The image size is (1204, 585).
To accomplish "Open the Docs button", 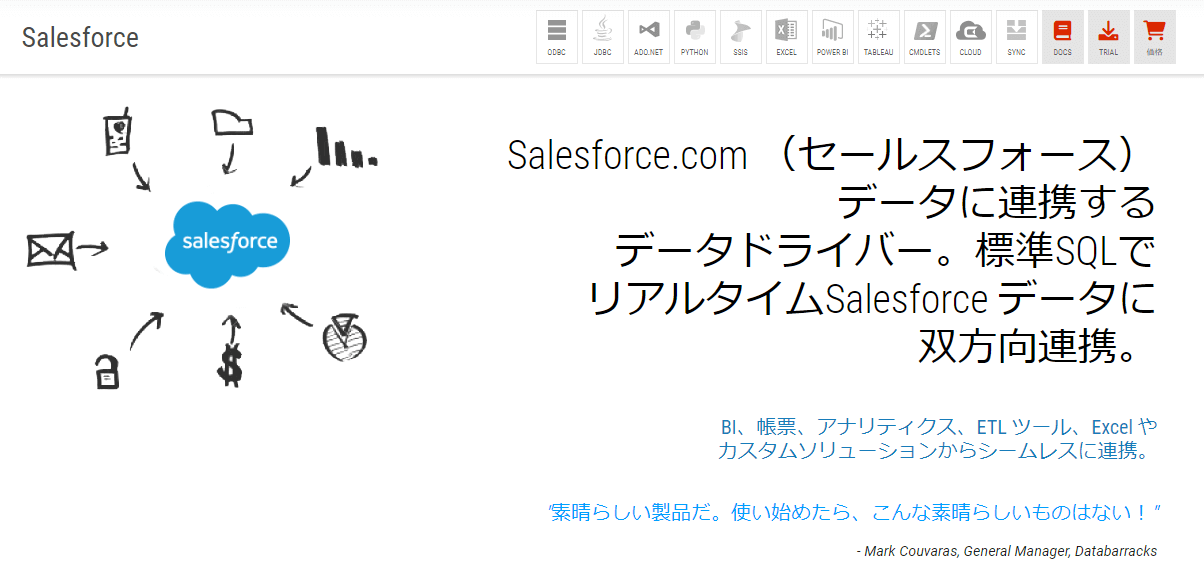I will tap(1062, 37).
